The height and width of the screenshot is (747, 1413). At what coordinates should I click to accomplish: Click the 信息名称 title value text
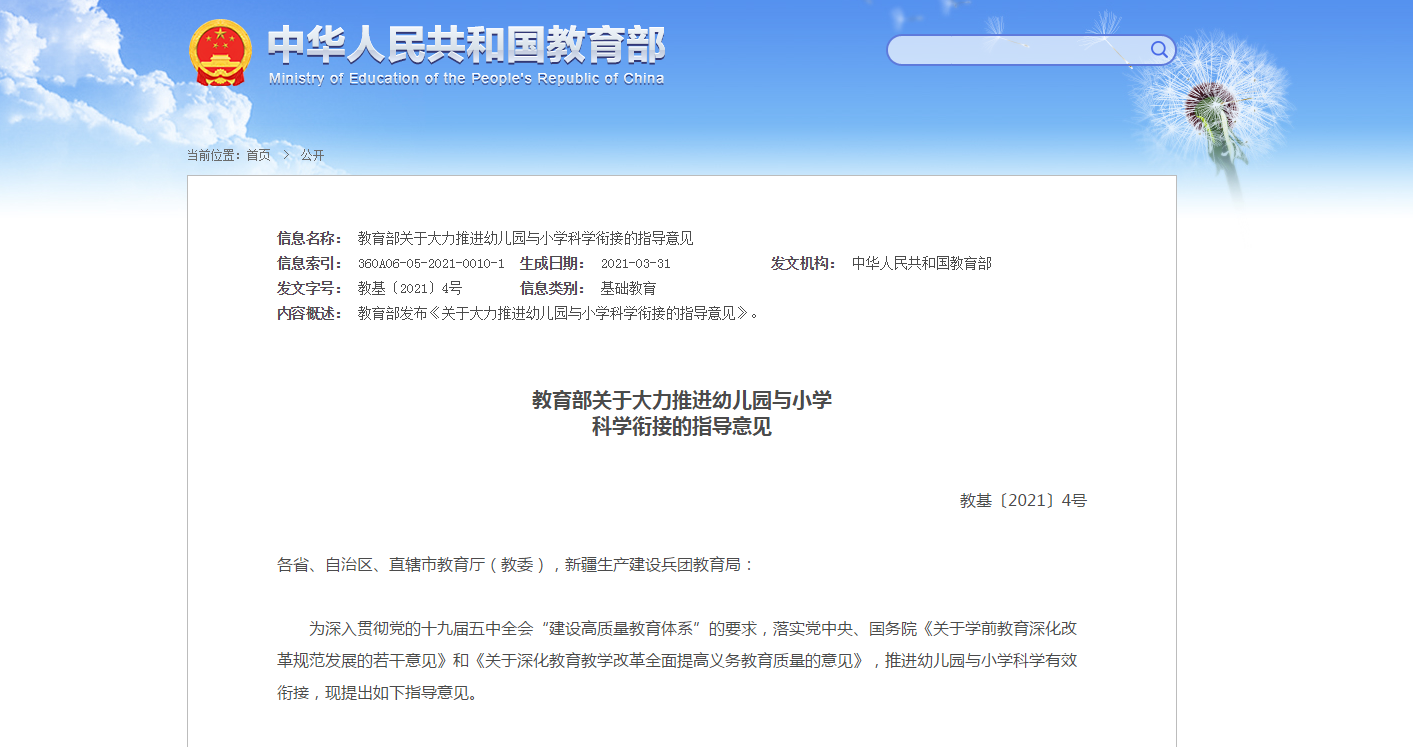coord(525,238)
